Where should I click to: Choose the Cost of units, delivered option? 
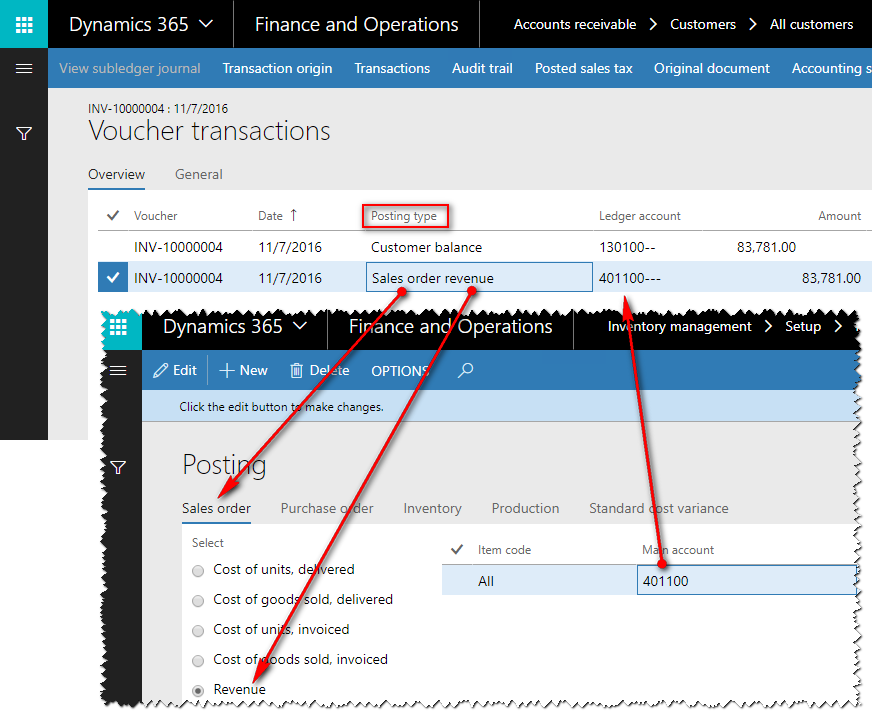click(x=197, y=570)
